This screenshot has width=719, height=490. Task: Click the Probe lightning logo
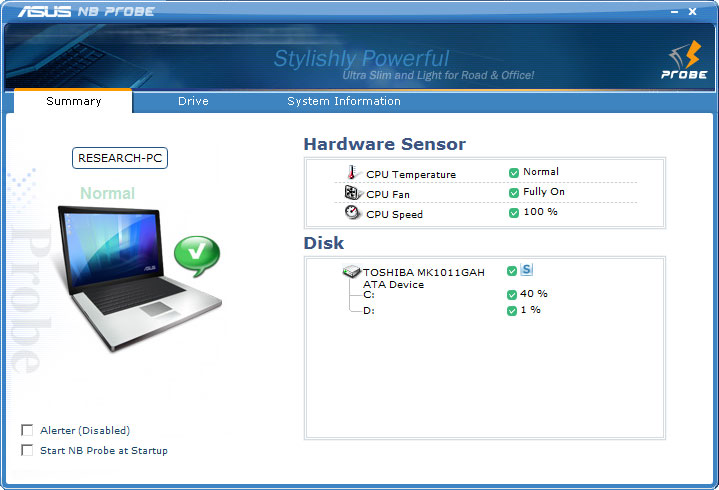684,60
